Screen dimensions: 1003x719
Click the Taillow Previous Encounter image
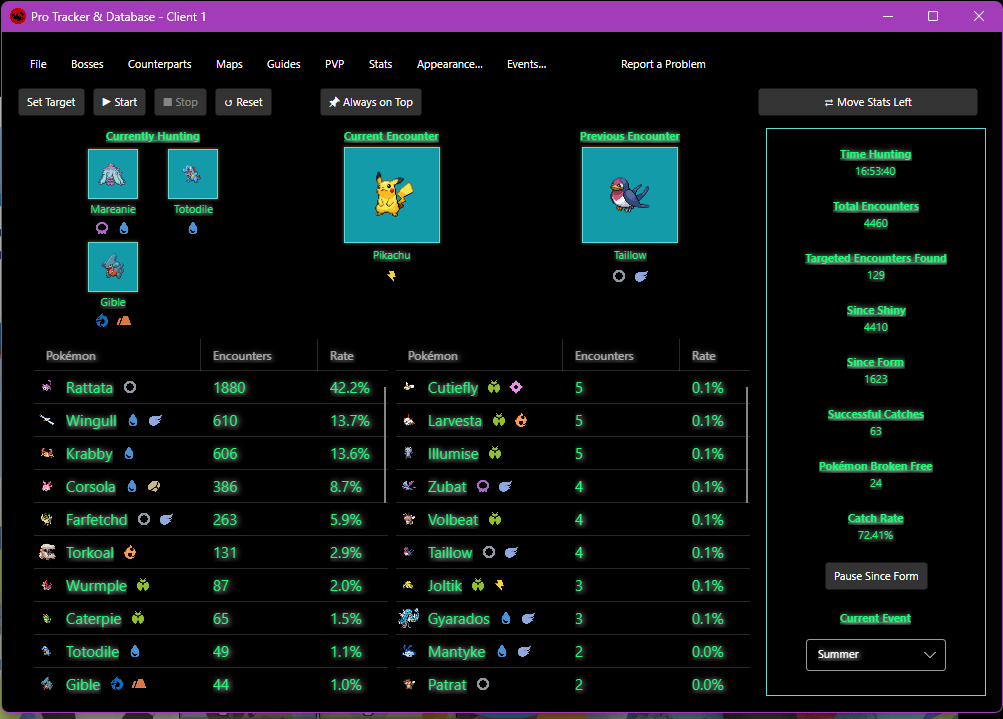click(x=629, y=195)
